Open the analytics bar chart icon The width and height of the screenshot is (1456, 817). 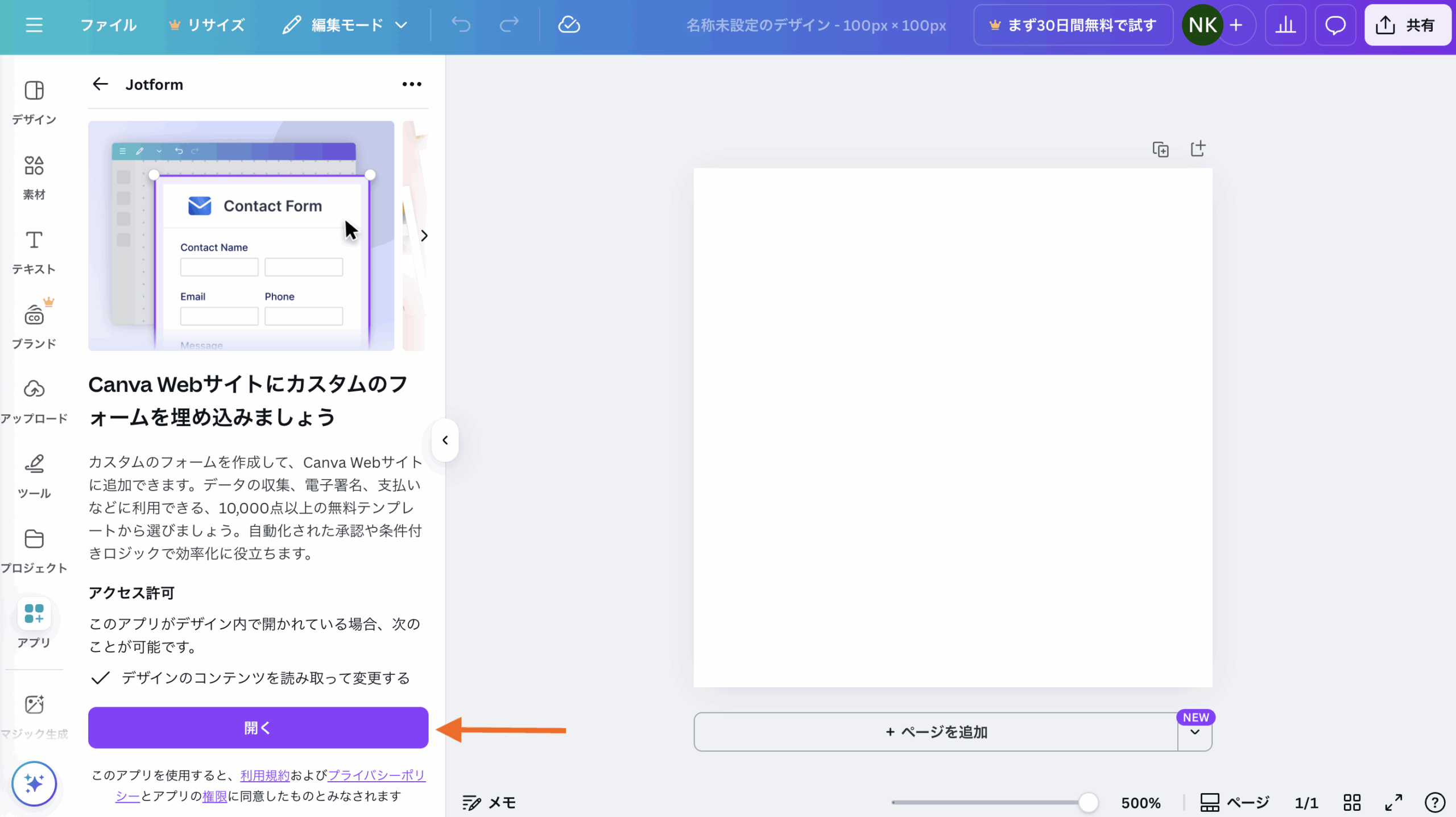[x=1285, y=25]
